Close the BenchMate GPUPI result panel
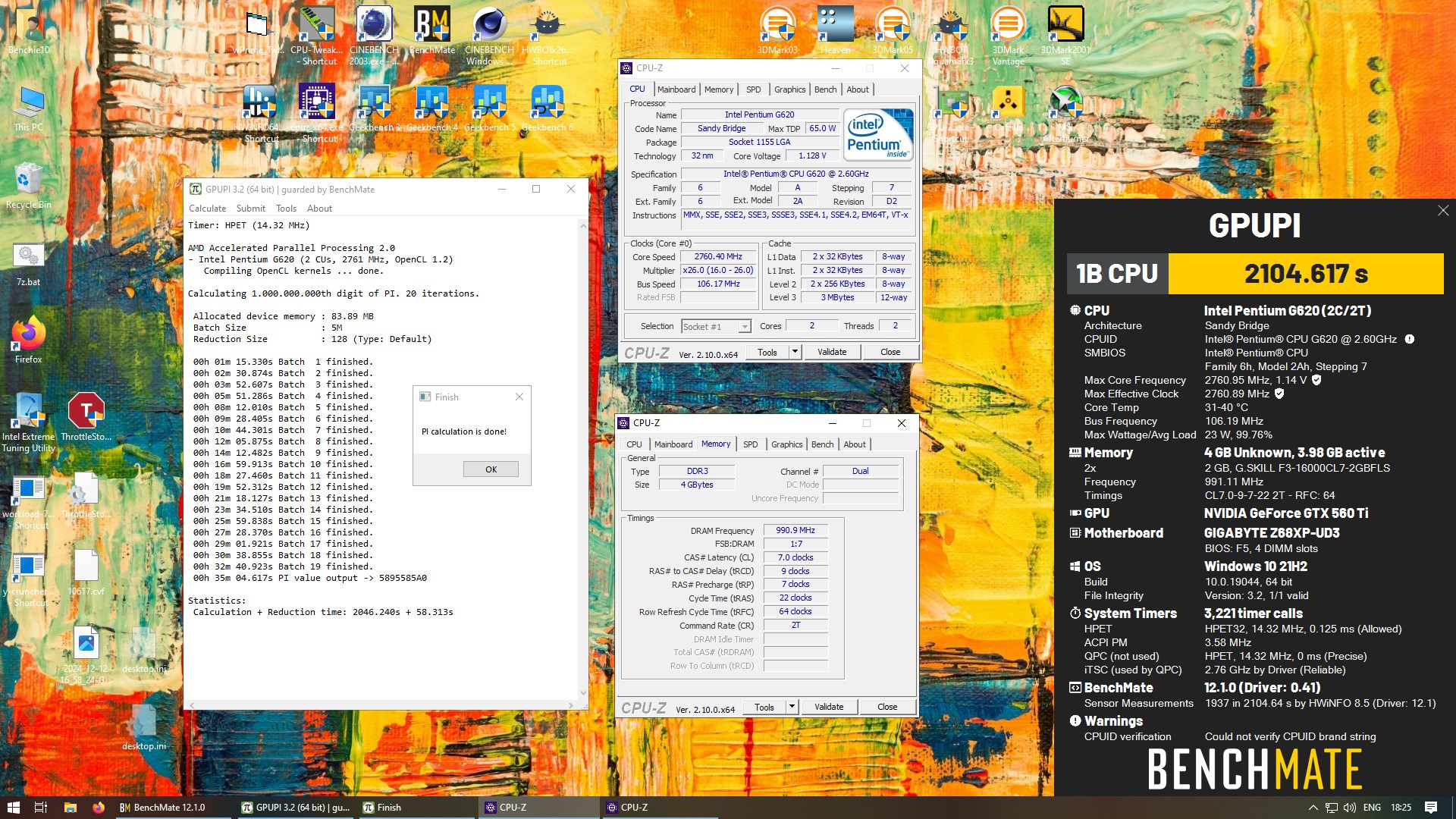1456x819 pixels. pyautogui.click(x=1442, y=211)
